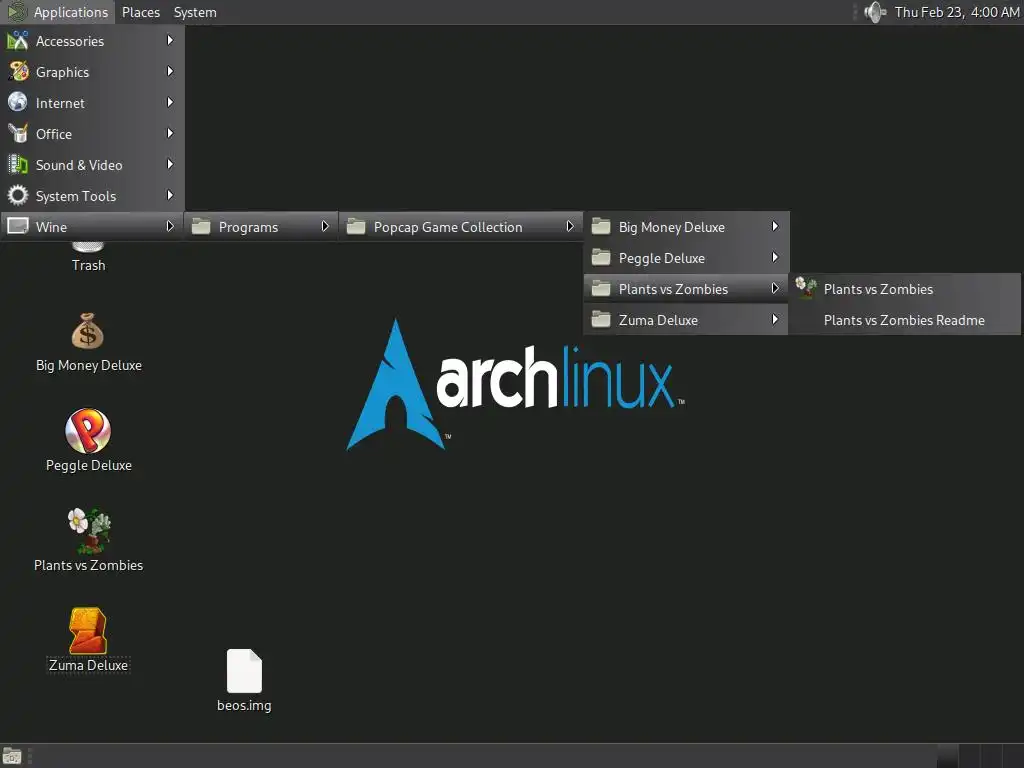Viewport: 1024px width, 768px height.
Task: Select the Wine menu entry
Action: click(92, 227)
